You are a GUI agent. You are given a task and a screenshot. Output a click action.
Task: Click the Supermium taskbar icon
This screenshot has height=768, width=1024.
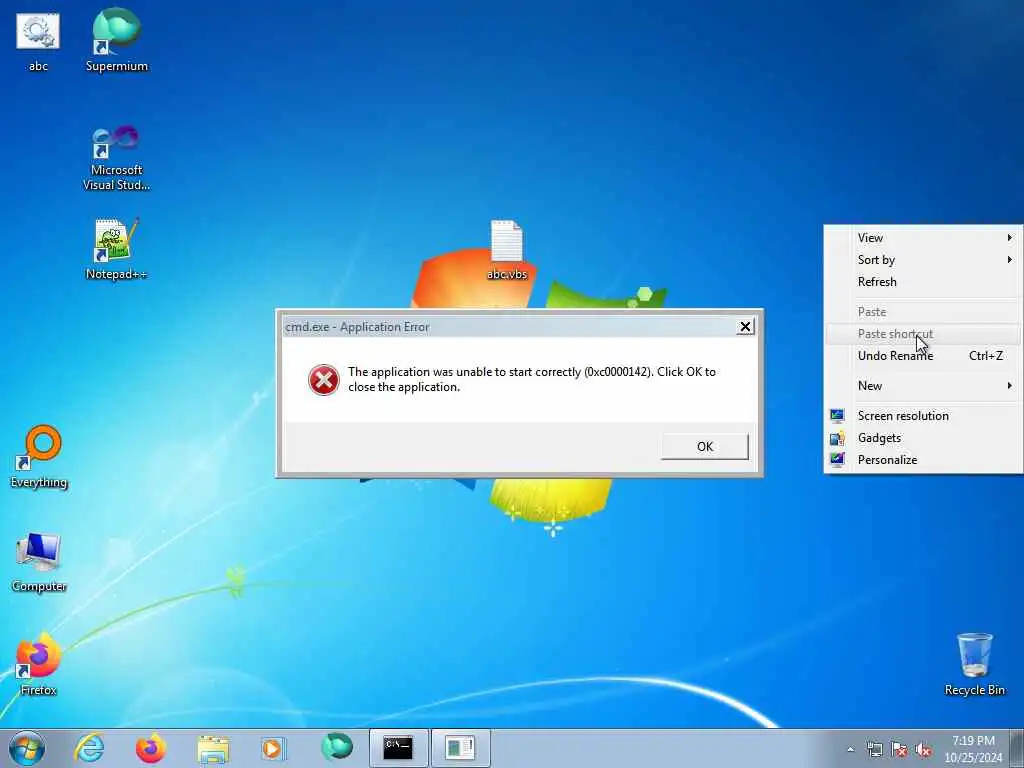pyautogui.click(x=337, y=747)
